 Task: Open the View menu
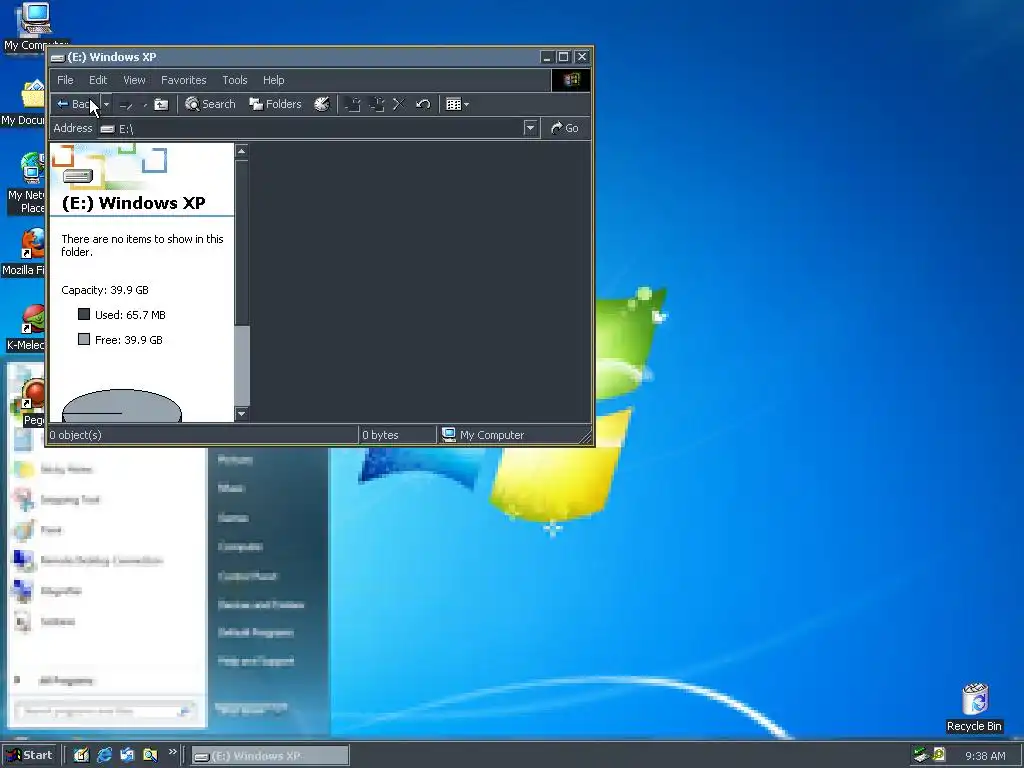coord(134,80)
